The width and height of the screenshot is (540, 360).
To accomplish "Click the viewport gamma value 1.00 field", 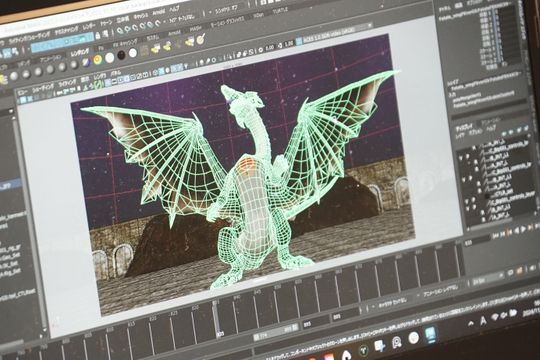I will tap(289, 44).
